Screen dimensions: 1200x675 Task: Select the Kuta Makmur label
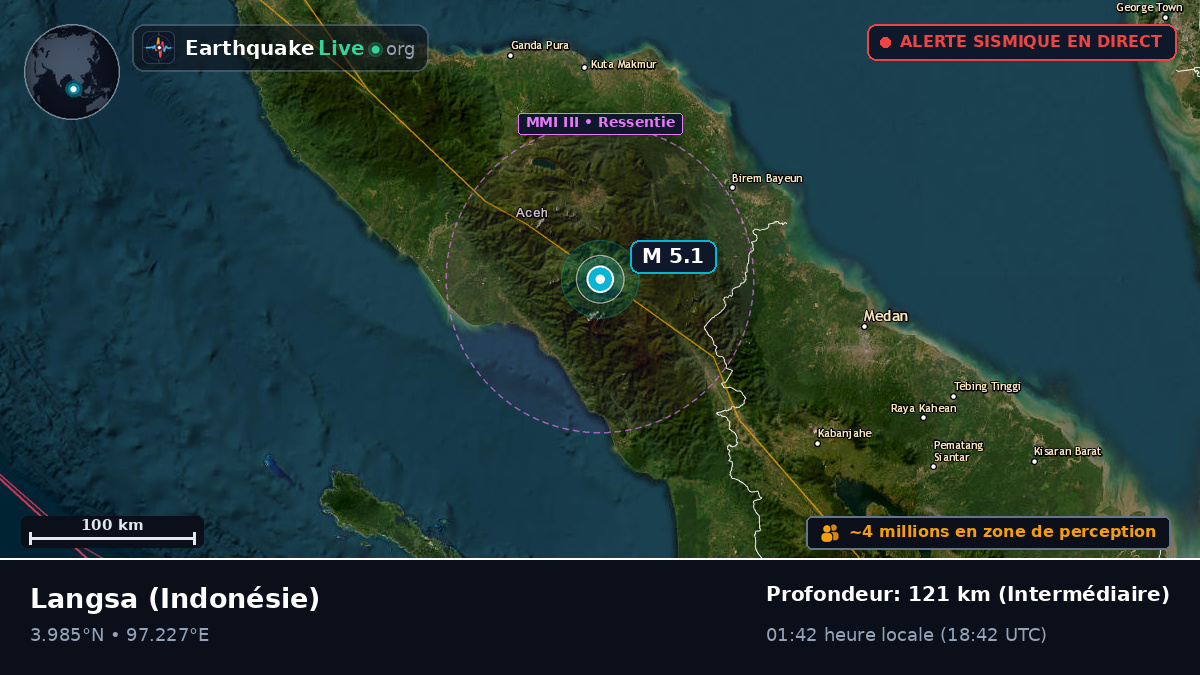pos(623,64)
